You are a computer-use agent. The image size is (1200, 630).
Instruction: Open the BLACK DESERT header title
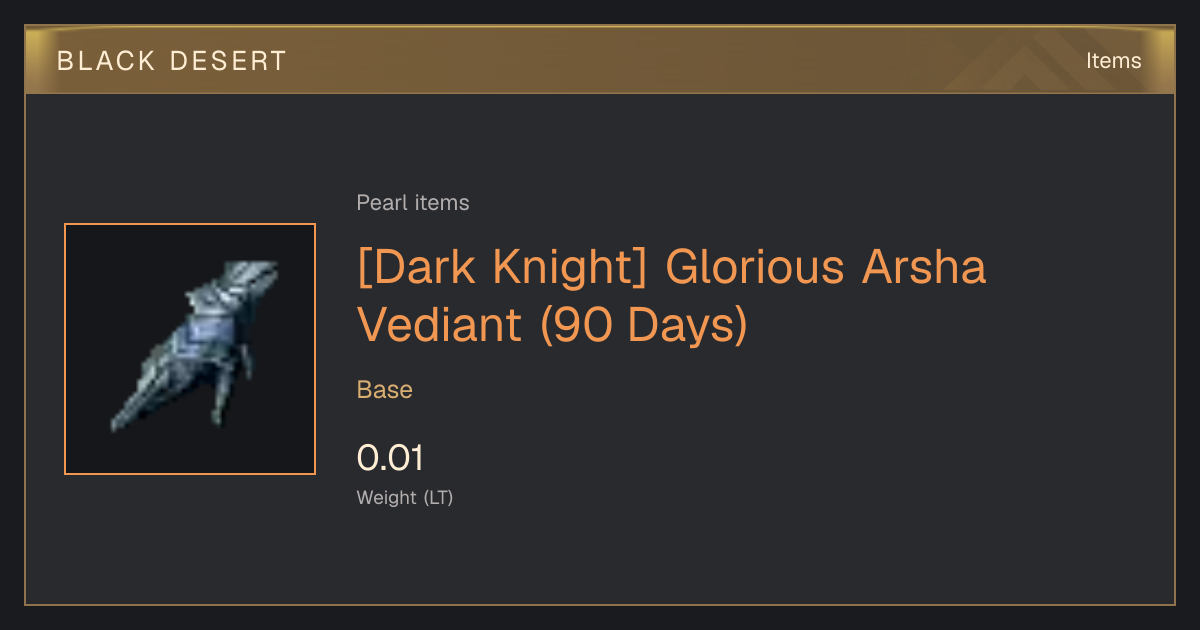pyautogui.click(x=172, y=61)
